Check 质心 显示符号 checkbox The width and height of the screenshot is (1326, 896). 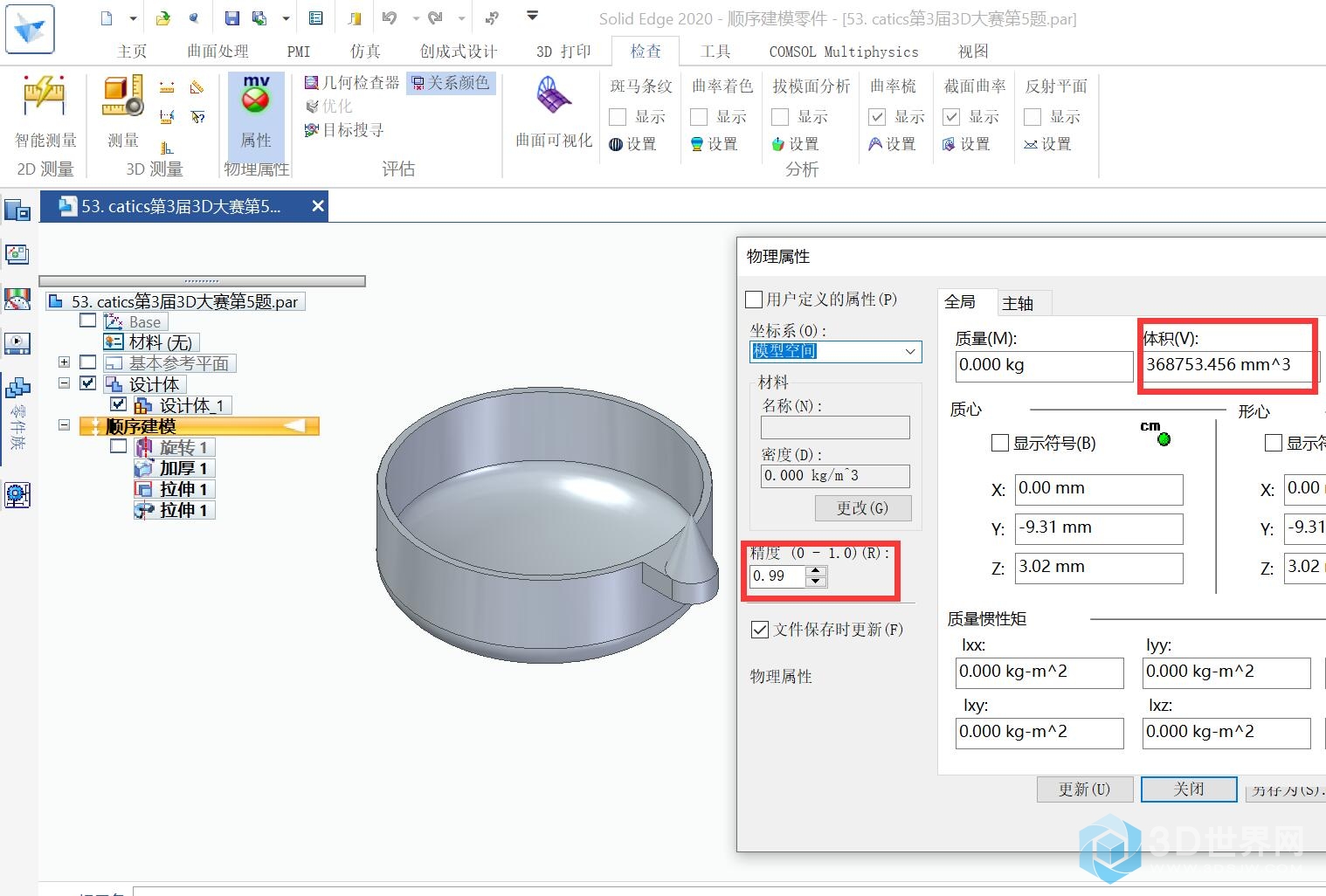coord(1000,444)
